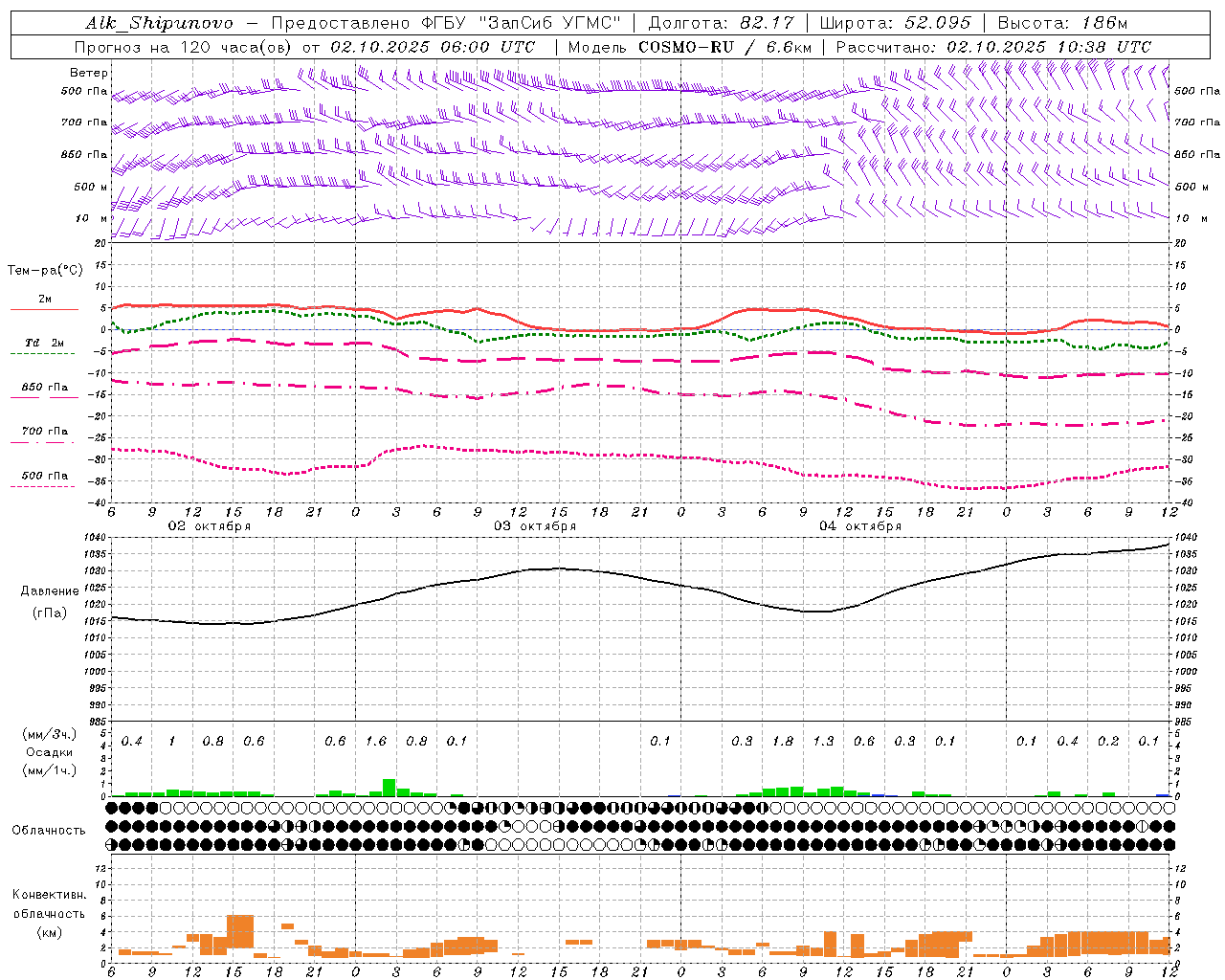
Task: Click the precipitation value '0.2'
Action: [1108, 742]
